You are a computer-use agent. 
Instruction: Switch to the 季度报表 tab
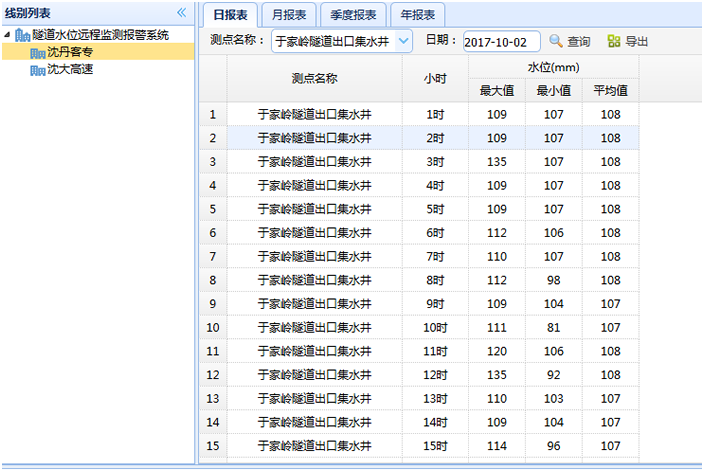(x=352, y=14)
